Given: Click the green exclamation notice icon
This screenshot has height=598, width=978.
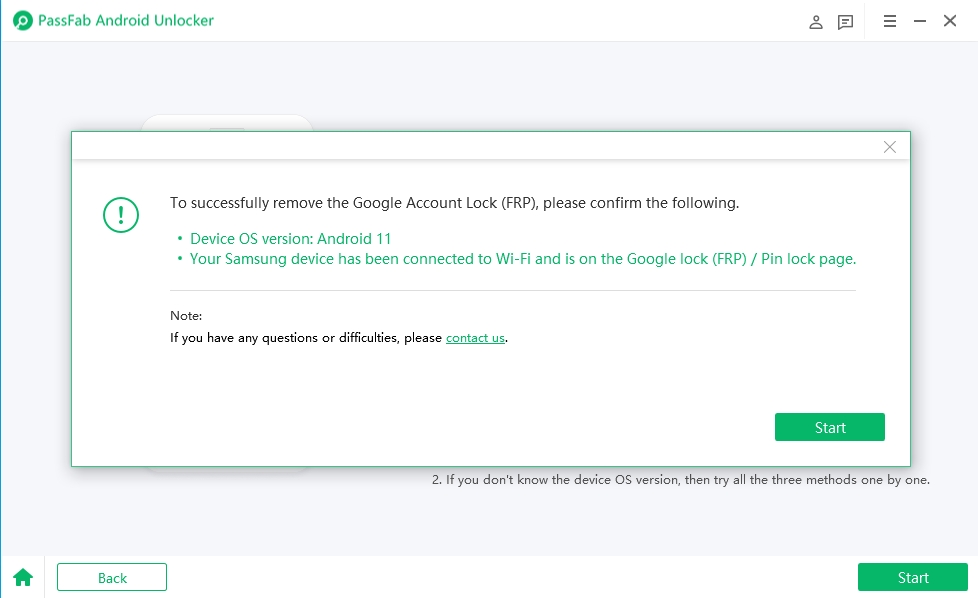Looking at the screenshot, I should point(121,214).
